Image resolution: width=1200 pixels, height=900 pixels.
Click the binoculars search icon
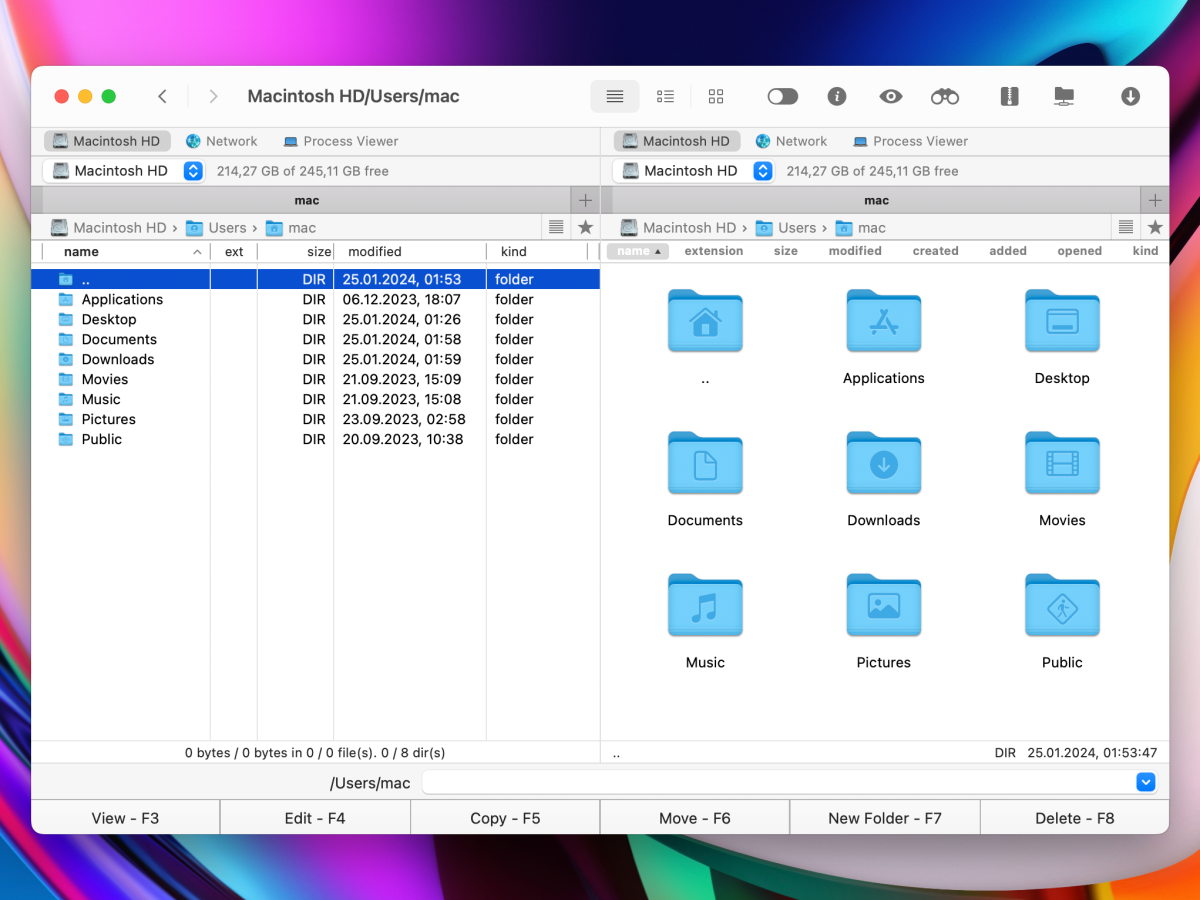pos(944,96)
